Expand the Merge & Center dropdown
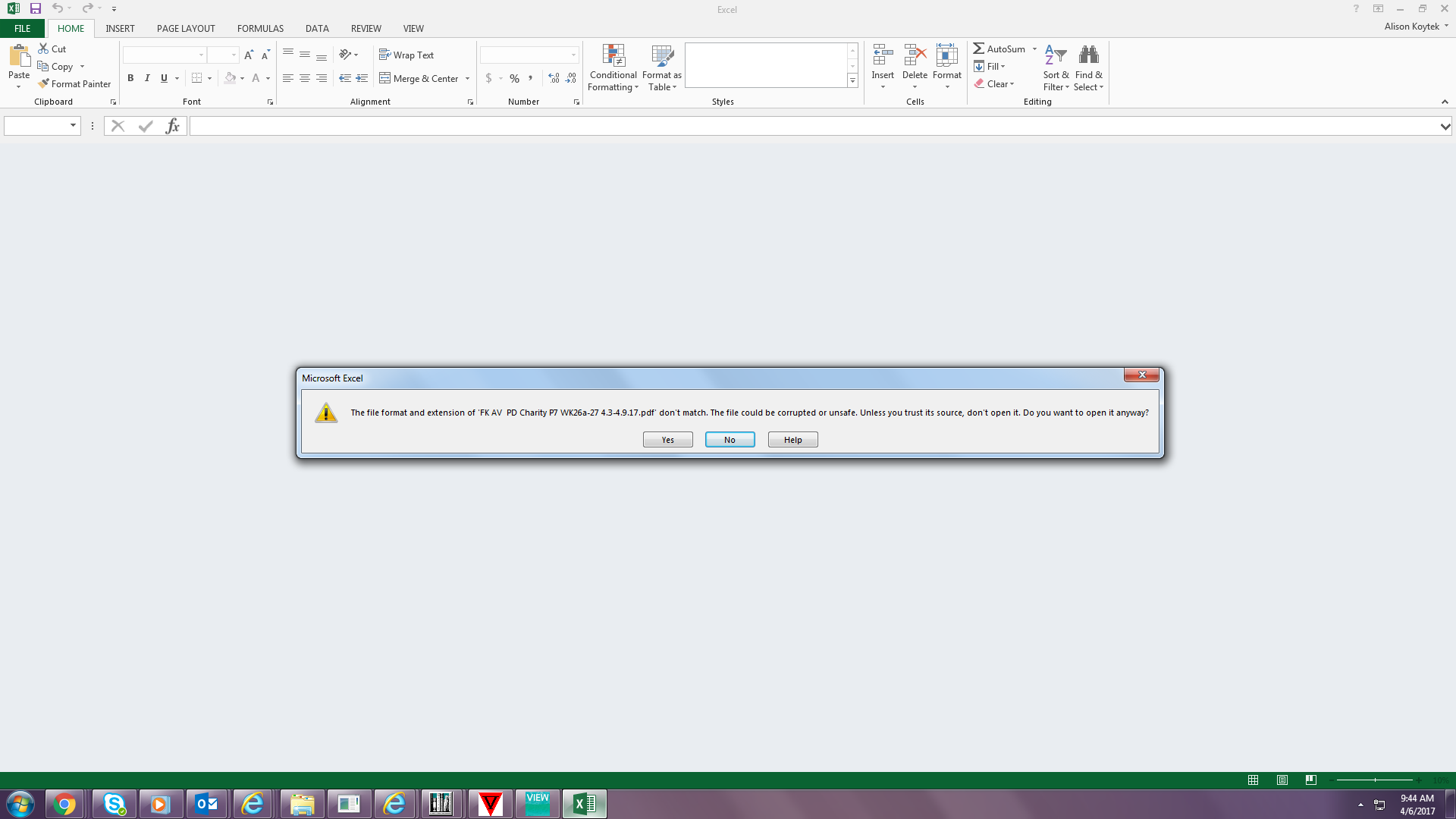The height and width of the screenshot is (819, 1456). (466, 78)
